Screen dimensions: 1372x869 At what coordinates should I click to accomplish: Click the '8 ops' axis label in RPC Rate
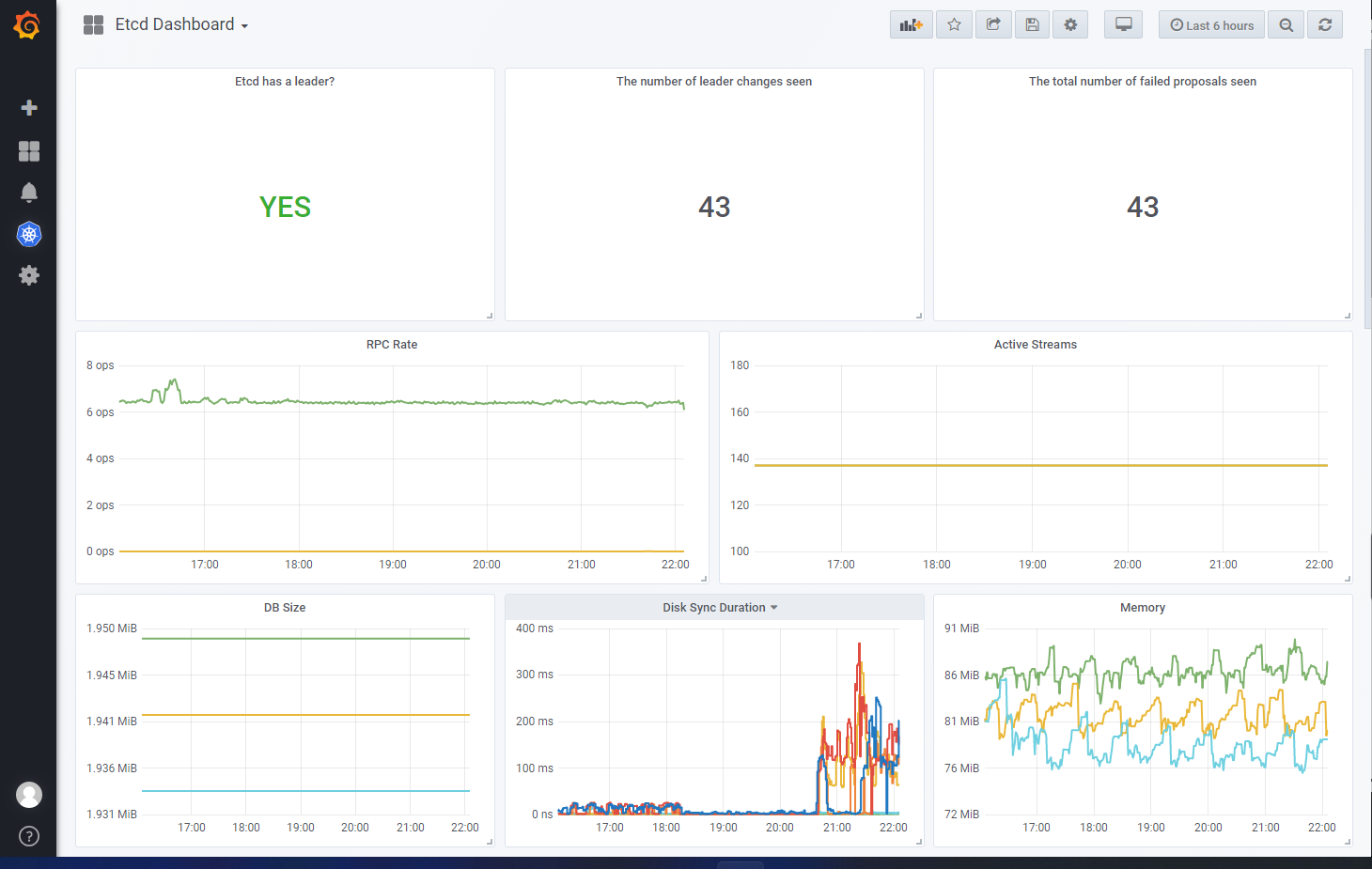coord(101,365)
